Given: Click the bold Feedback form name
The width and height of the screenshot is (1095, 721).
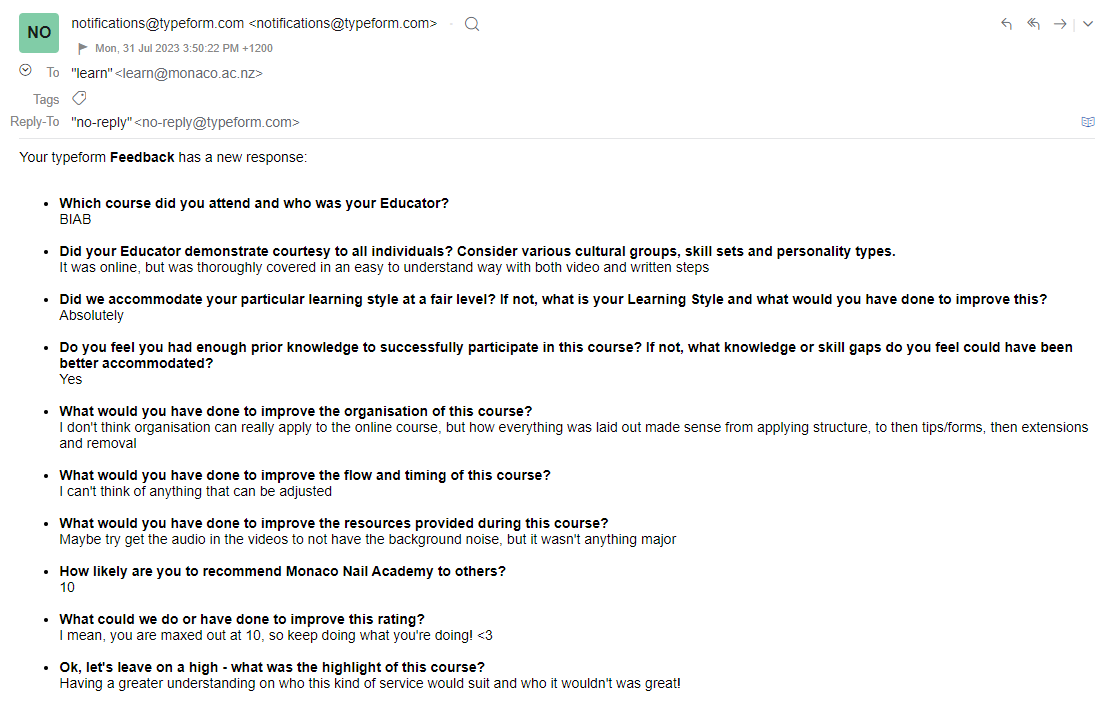Looking at the screenshot, I should click(x=142, y=157).
